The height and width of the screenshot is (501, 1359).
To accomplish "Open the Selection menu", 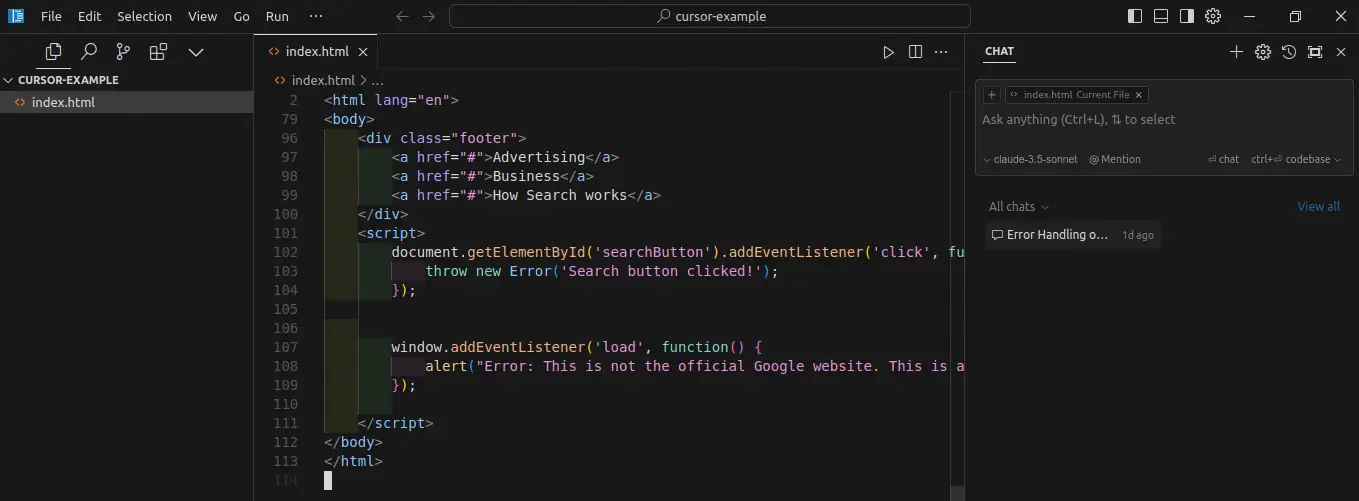I will coord(144,16).
